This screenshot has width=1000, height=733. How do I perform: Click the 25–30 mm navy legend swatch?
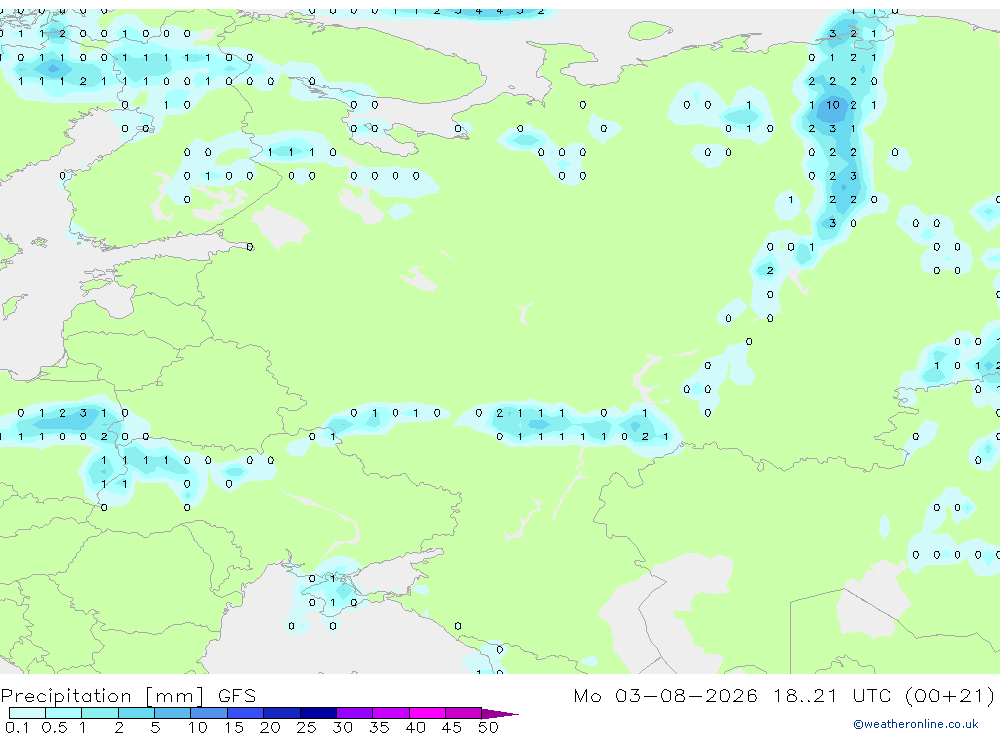318,713
